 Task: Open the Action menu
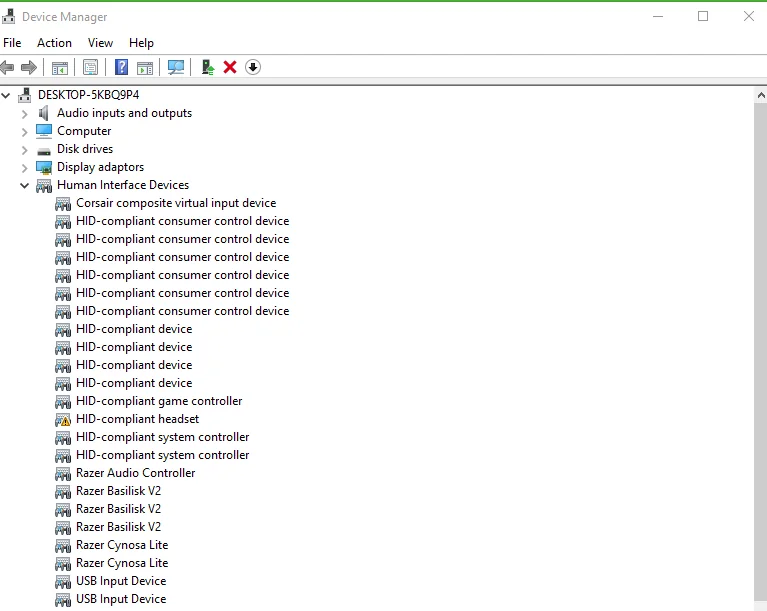tap(54, 43)
